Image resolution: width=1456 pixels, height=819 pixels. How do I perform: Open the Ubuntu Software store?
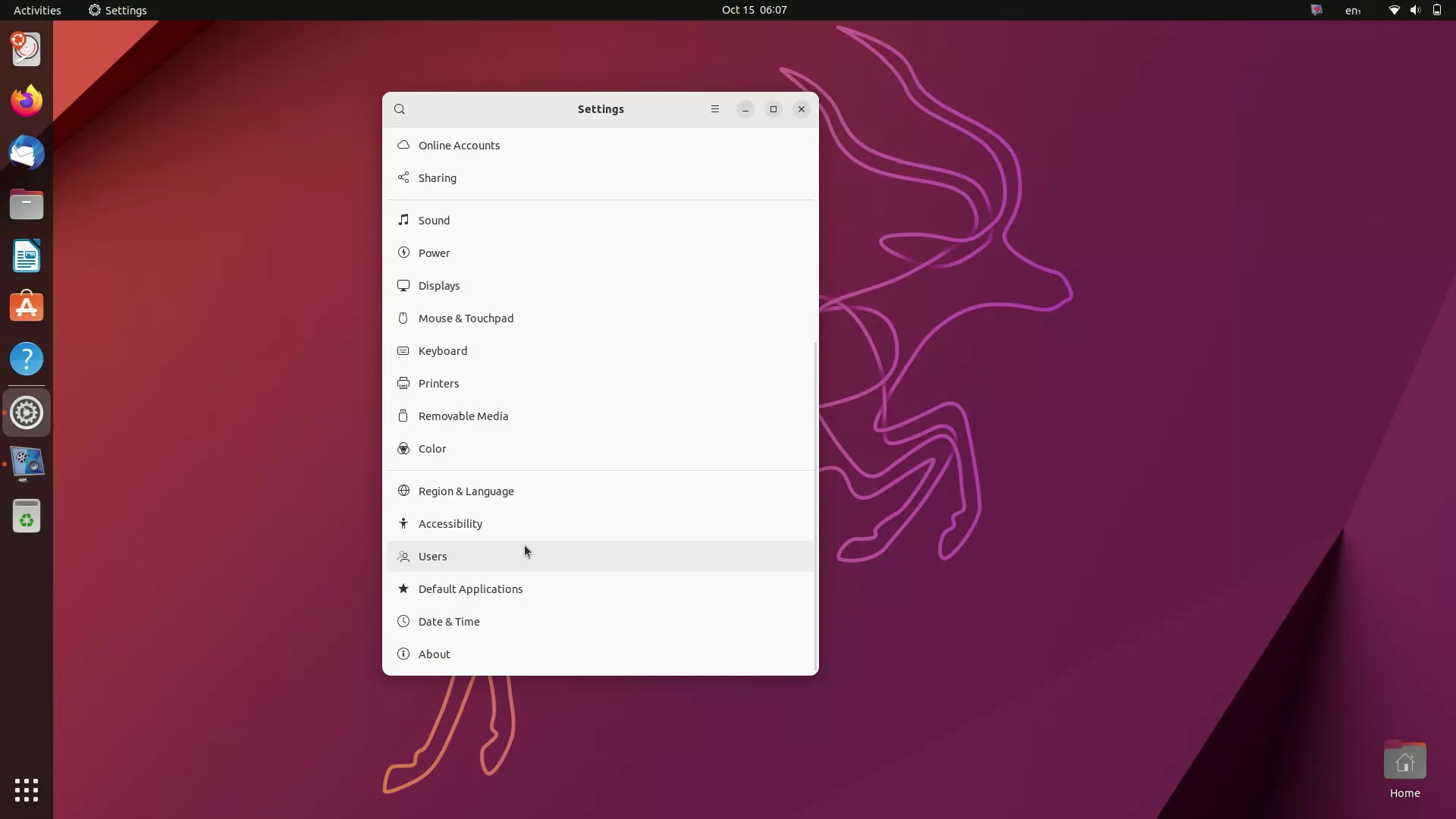pyautogui.click(x=27, y=306)
